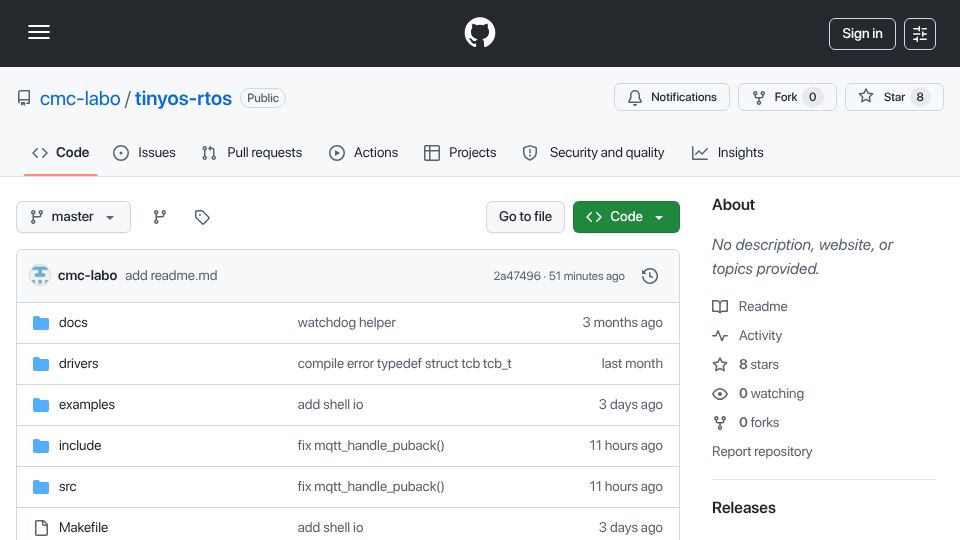The height and width of the screenshot is (540, 960).
Task: Open cmc-labo commit author link
Action: coord(87,276)
